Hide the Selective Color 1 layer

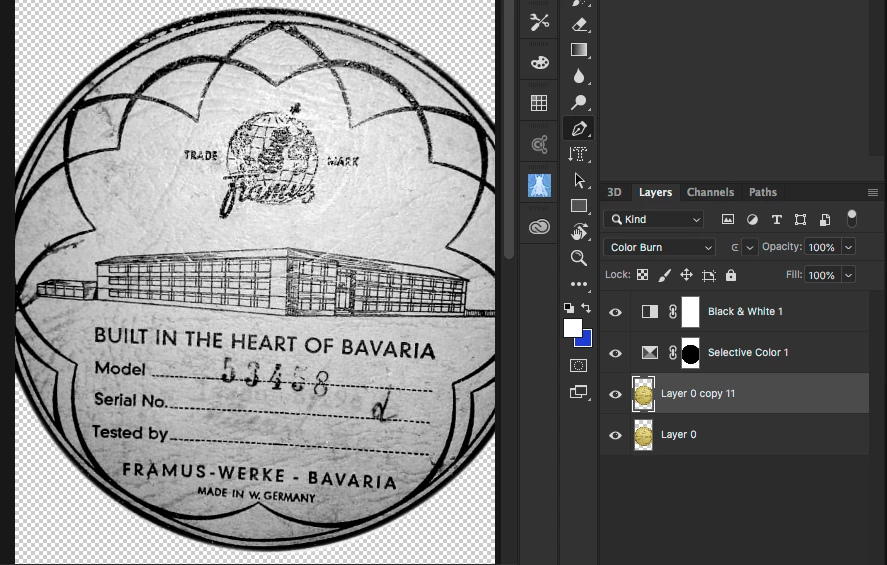point(615,353)
